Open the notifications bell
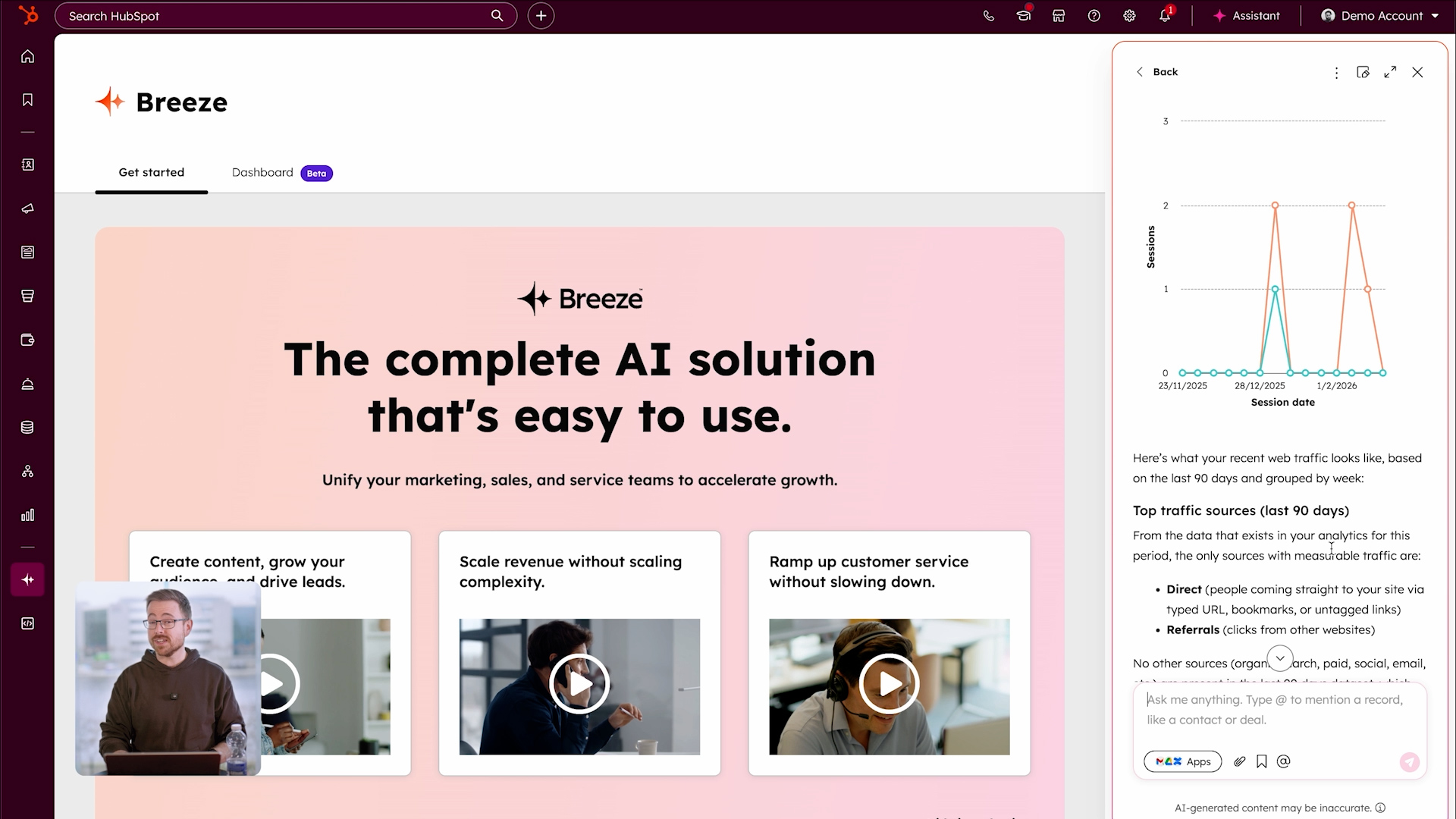Image resolution: width=1456 pixels, height=819 pixels. (1165, 15)
